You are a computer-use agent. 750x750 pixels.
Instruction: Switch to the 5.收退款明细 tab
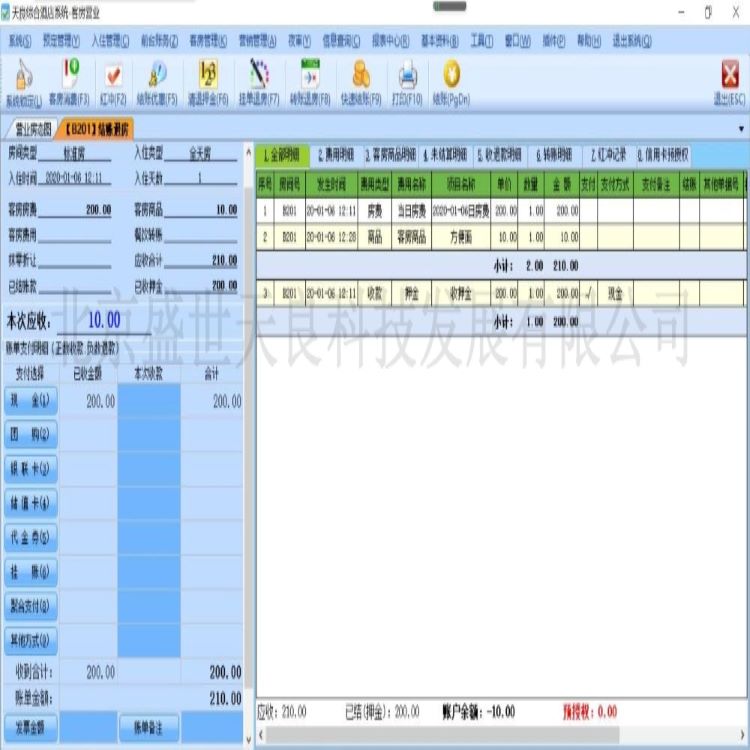pos(499,154)
